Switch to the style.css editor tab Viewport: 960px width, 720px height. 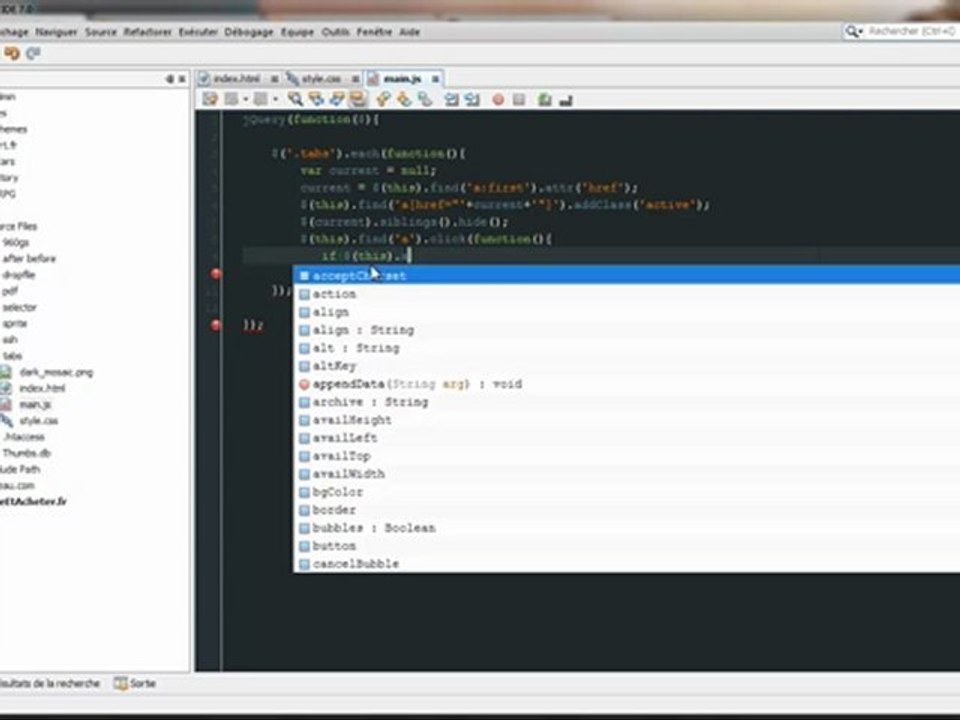(x=321, y=78)
